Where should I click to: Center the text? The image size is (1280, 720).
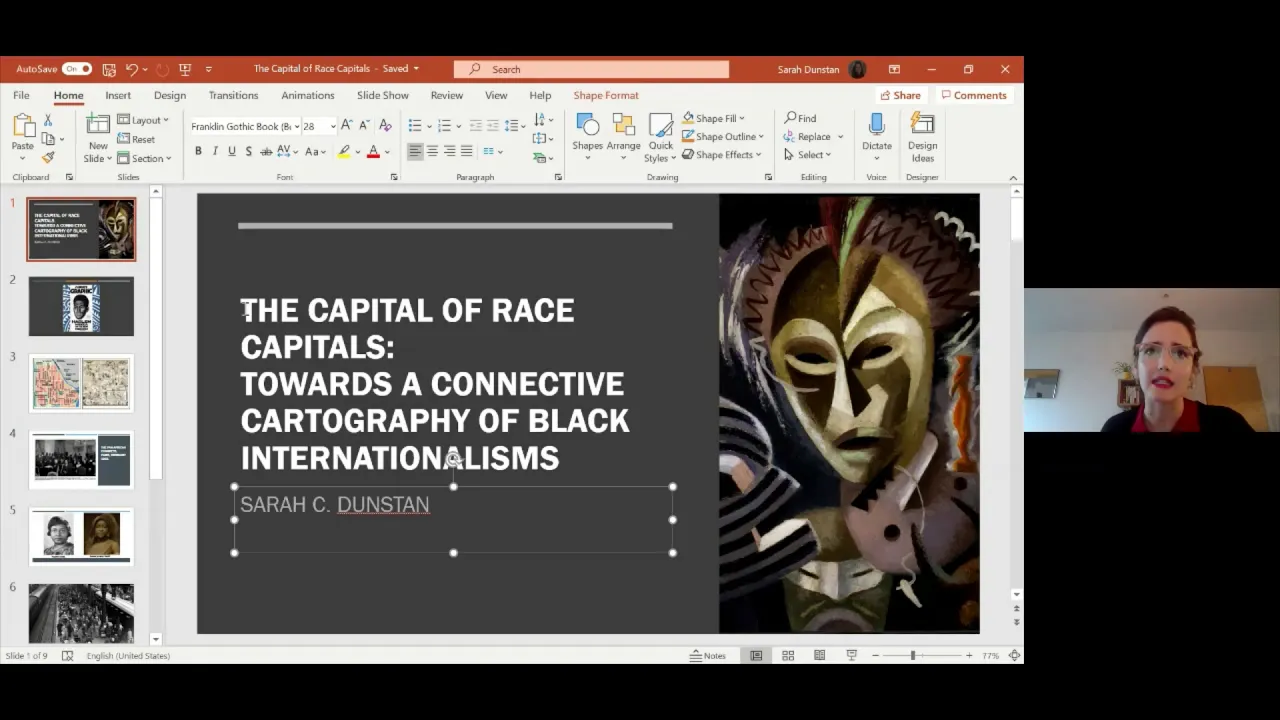click(432, 151)
